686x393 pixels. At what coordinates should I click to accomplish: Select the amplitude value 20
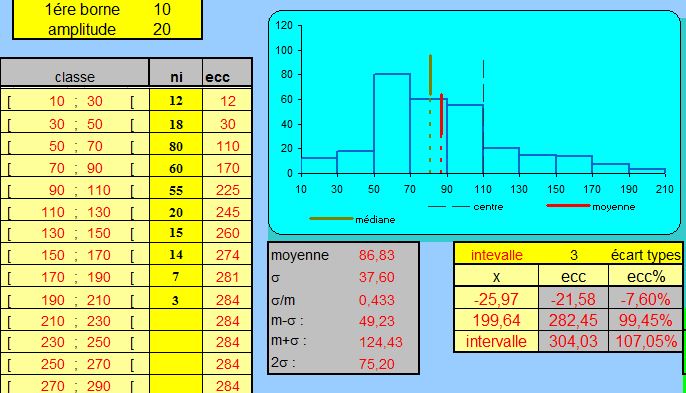[x=162, y=29]
